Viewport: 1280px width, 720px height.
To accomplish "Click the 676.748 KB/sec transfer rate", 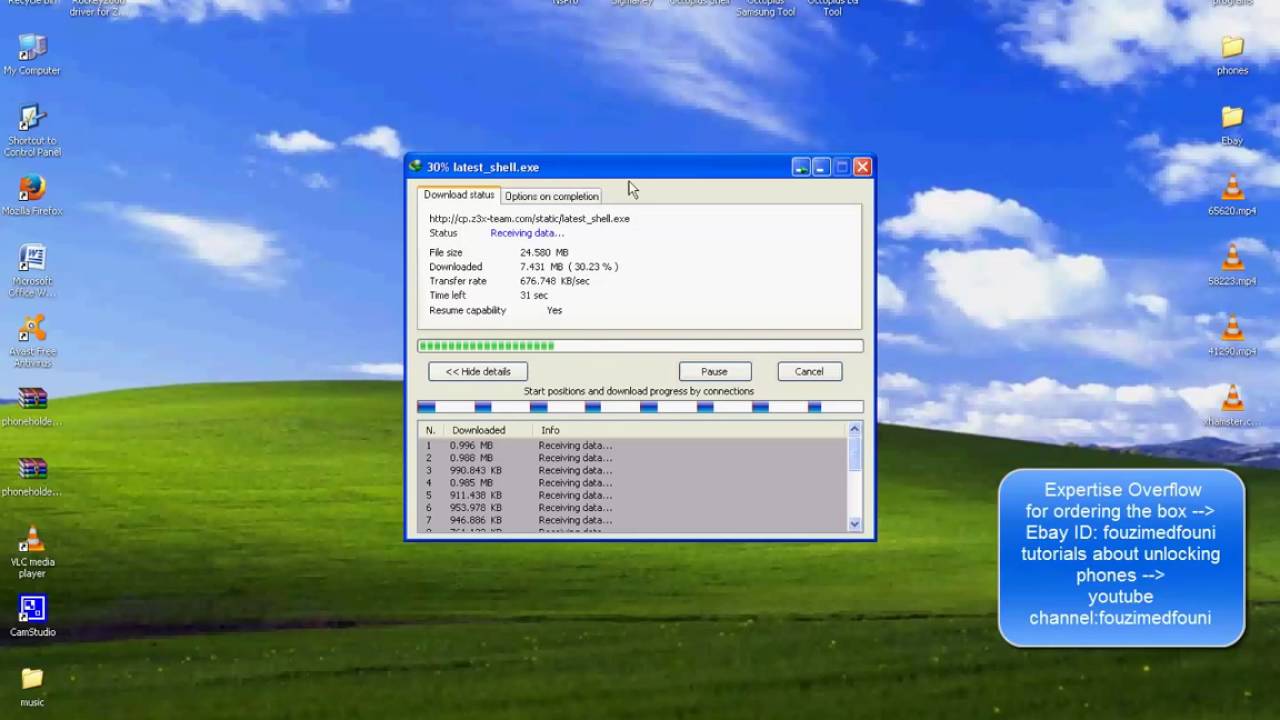I will (555, 281).
